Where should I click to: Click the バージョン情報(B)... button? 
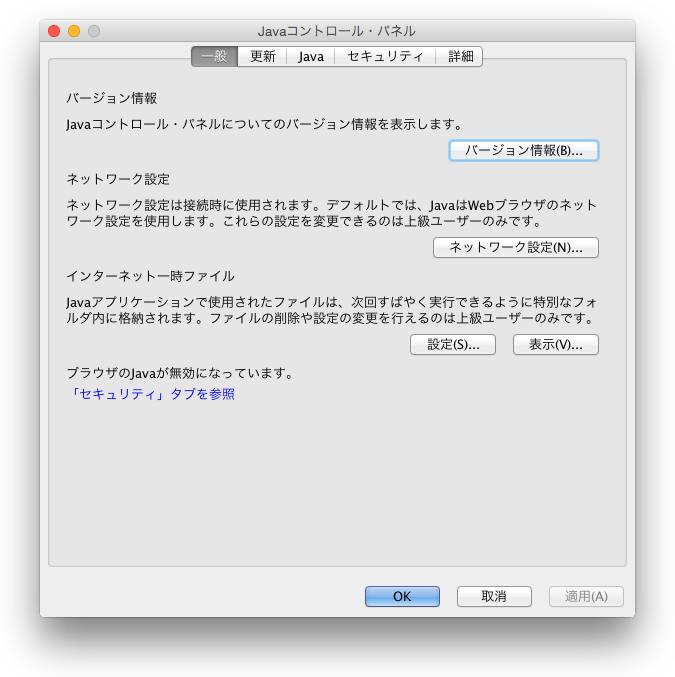(524, 150)
